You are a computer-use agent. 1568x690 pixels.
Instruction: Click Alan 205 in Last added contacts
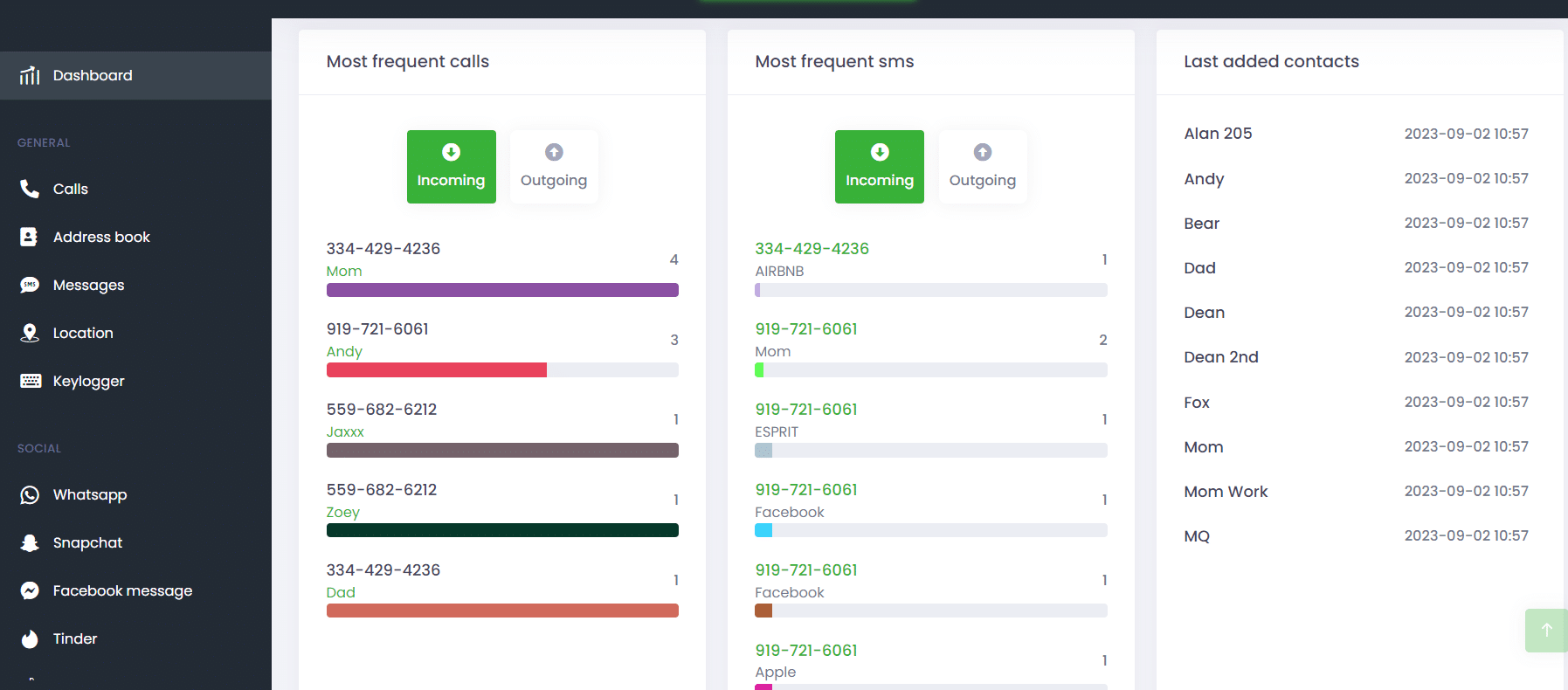click(1218, 134)
